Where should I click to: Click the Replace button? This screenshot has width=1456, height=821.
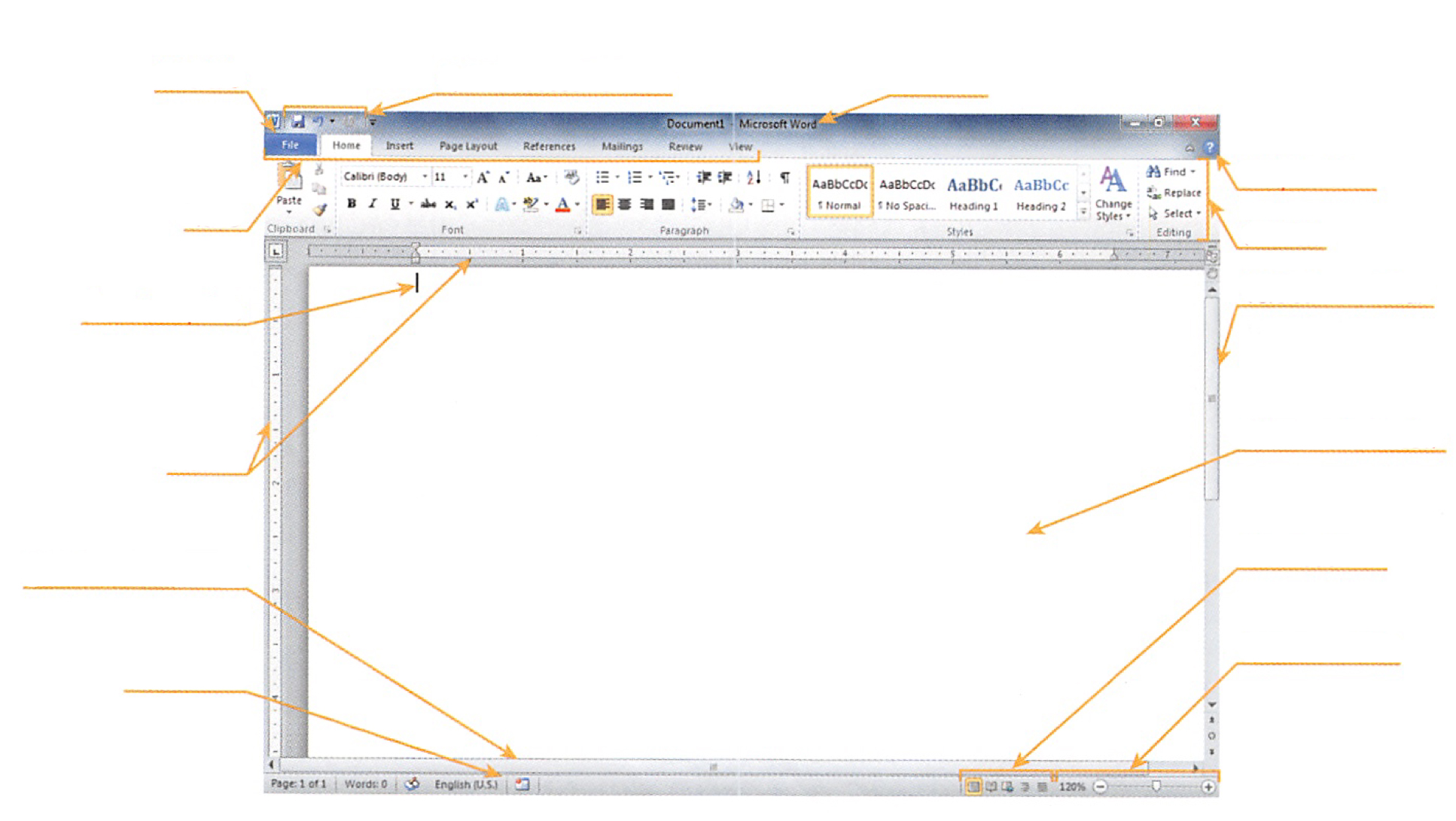click(x=1174, y=193)
